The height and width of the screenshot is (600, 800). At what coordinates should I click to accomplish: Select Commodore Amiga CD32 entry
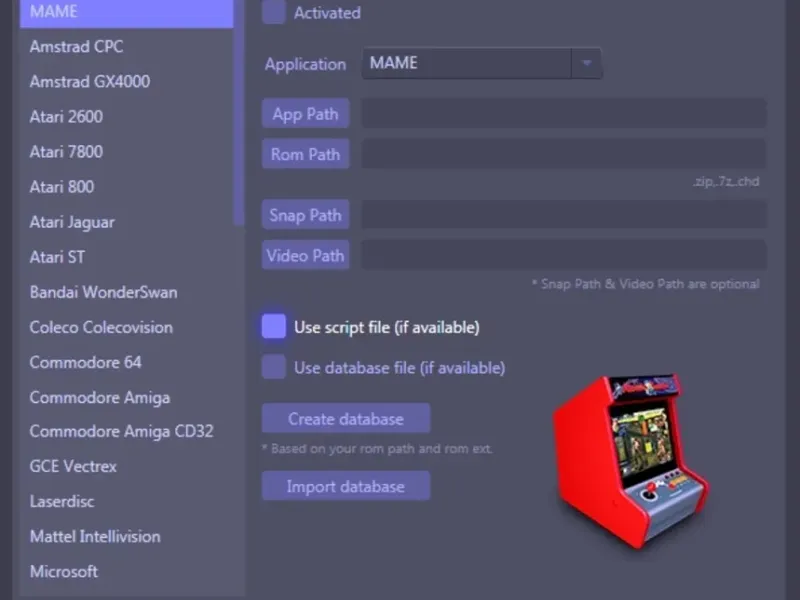121,432
